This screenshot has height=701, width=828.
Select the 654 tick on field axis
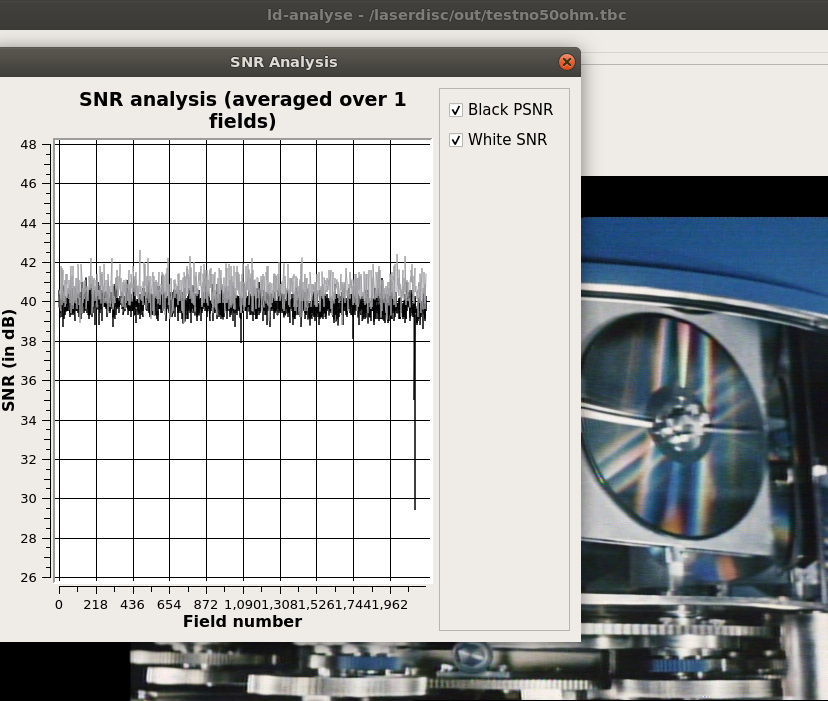pos(169,605)
